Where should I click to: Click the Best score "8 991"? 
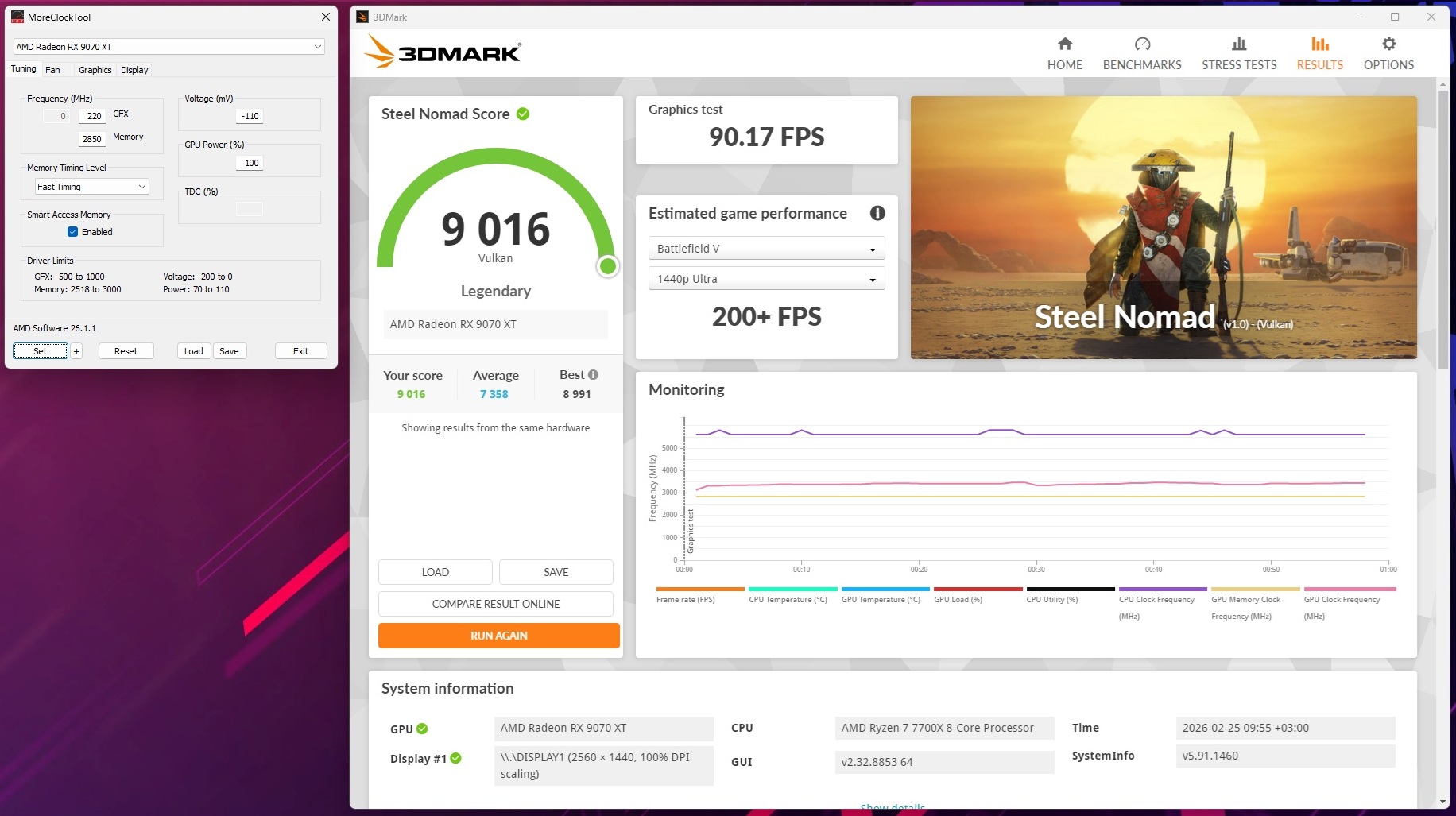click(x=577, y=394)
